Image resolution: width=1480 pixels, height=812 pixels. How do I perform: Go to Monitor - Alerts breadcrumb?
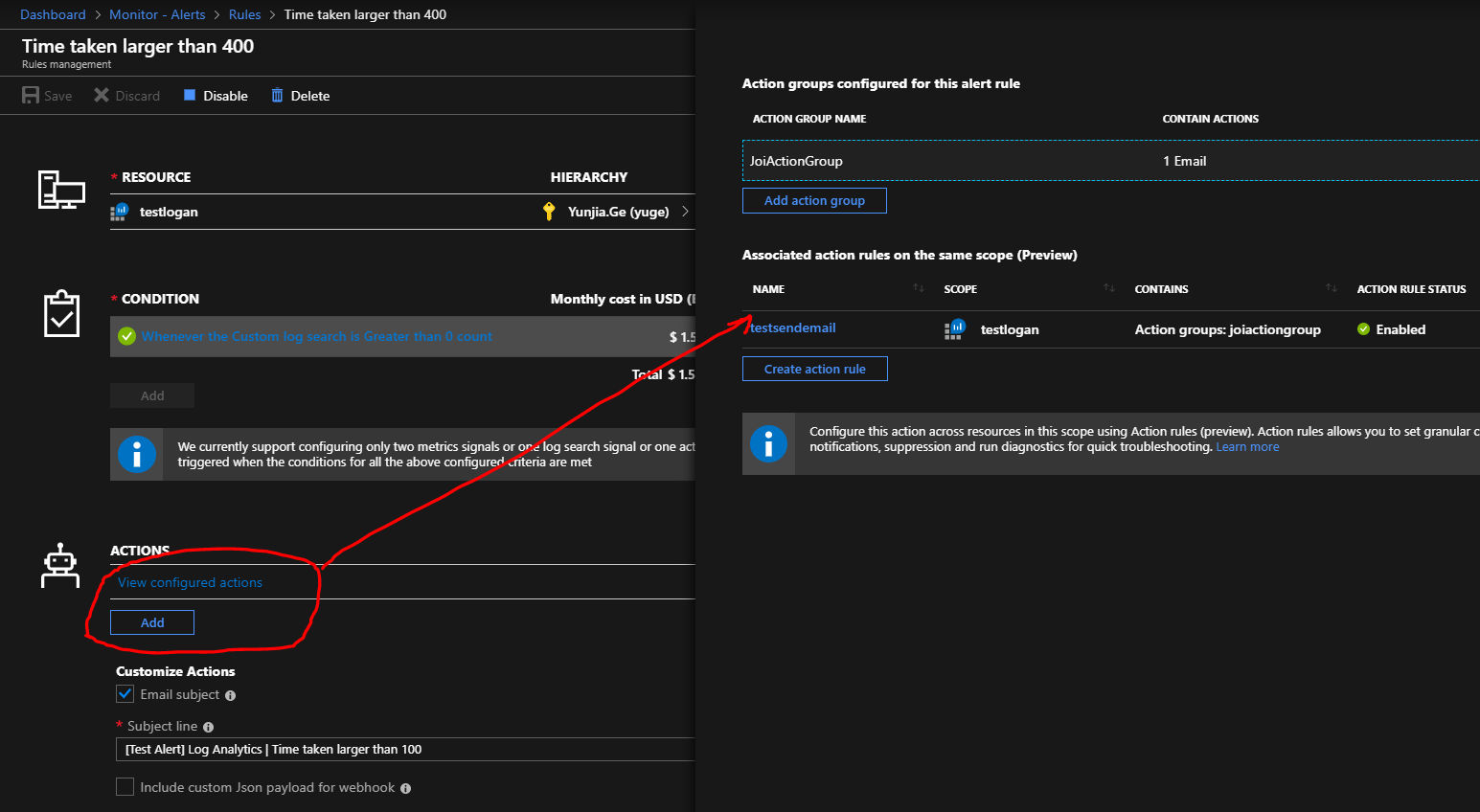coord(157,14)
